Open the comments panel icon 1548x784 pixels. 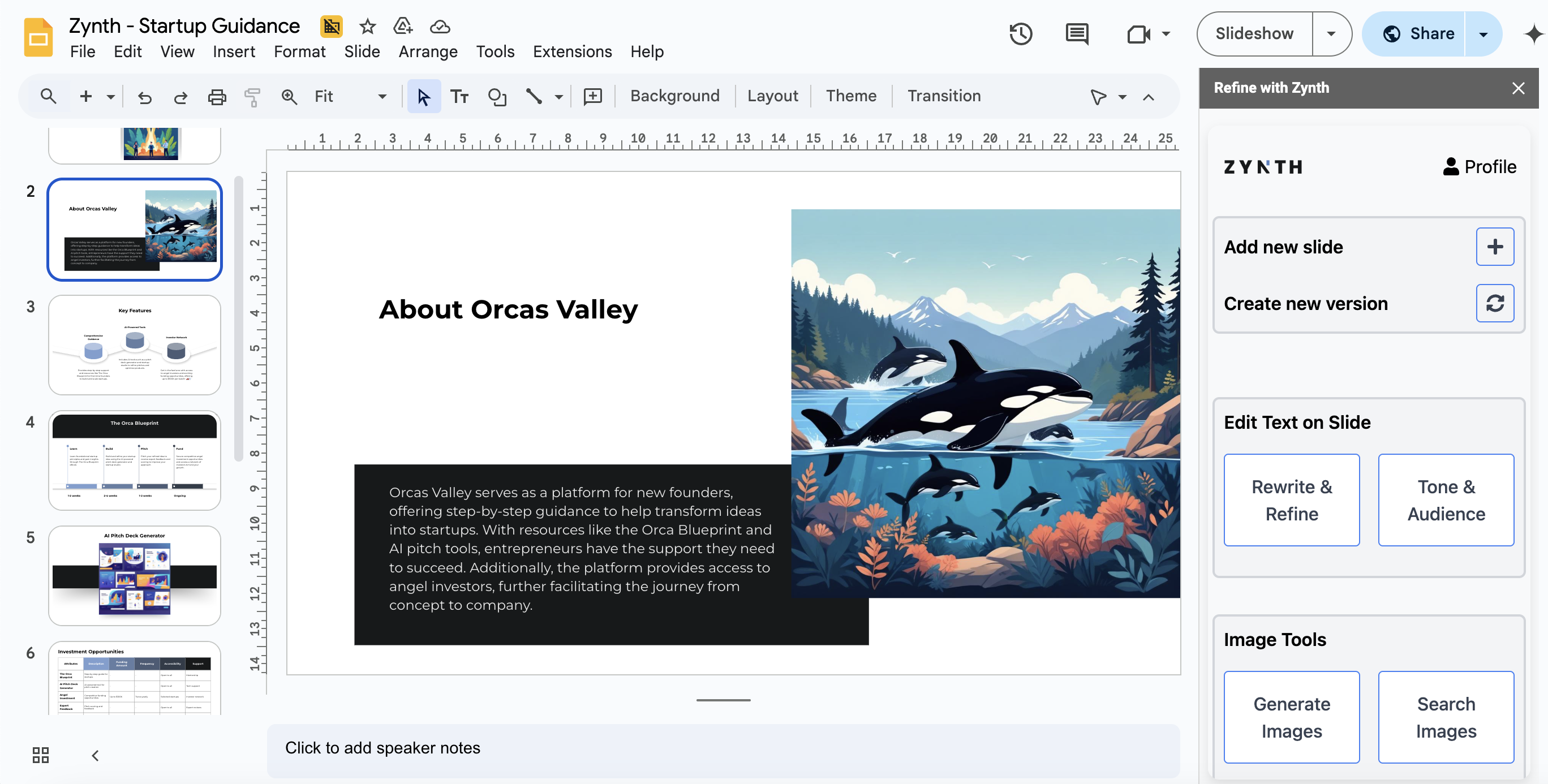[x=1077, y=33]
